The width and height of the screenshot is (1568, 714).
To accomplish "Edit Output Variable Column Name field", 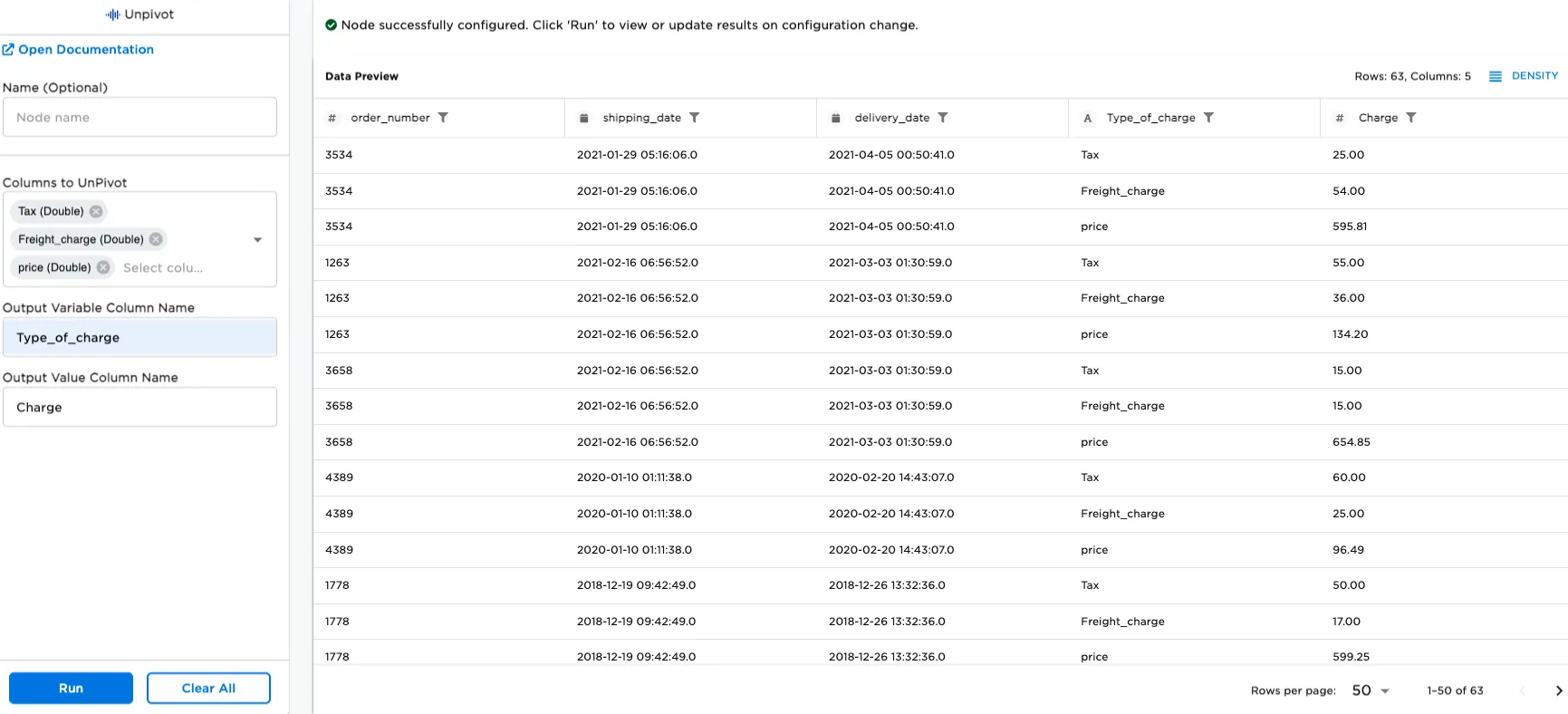I will (139, 337).
